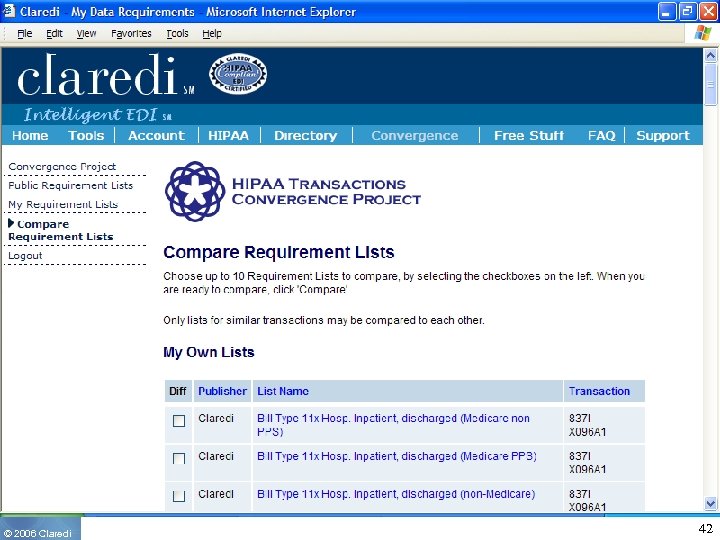Viewport: 720px width, 540px height.
Task: Open the Support navigation tab
Action: (x=663, y=135)
